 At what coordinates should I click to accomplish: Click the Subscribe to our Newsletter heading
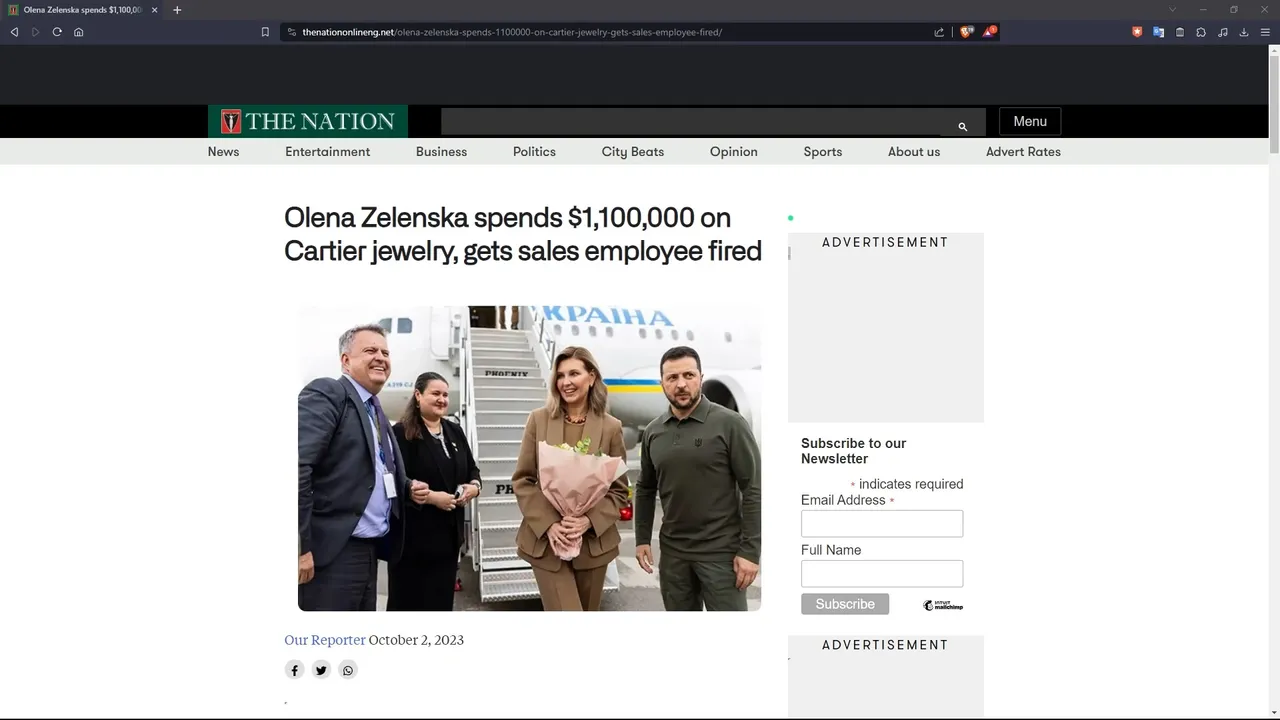coord(854,451)
